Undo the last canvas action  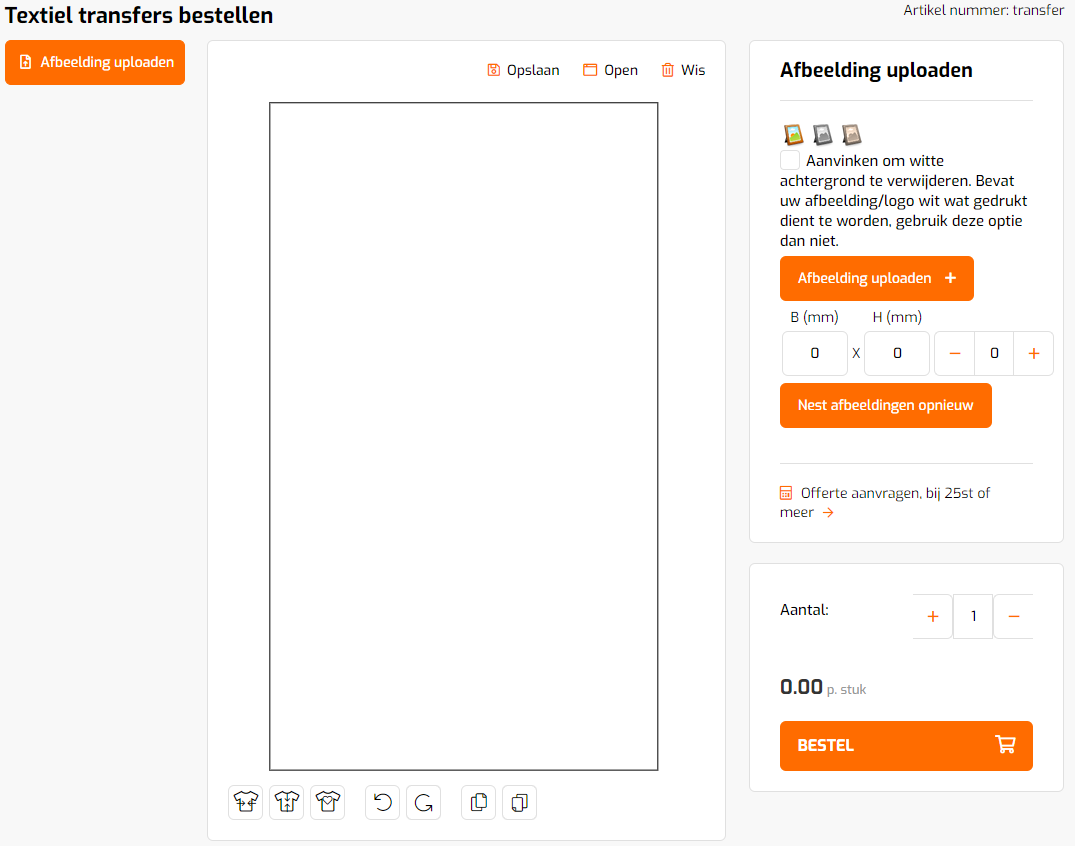coord(383,802)
